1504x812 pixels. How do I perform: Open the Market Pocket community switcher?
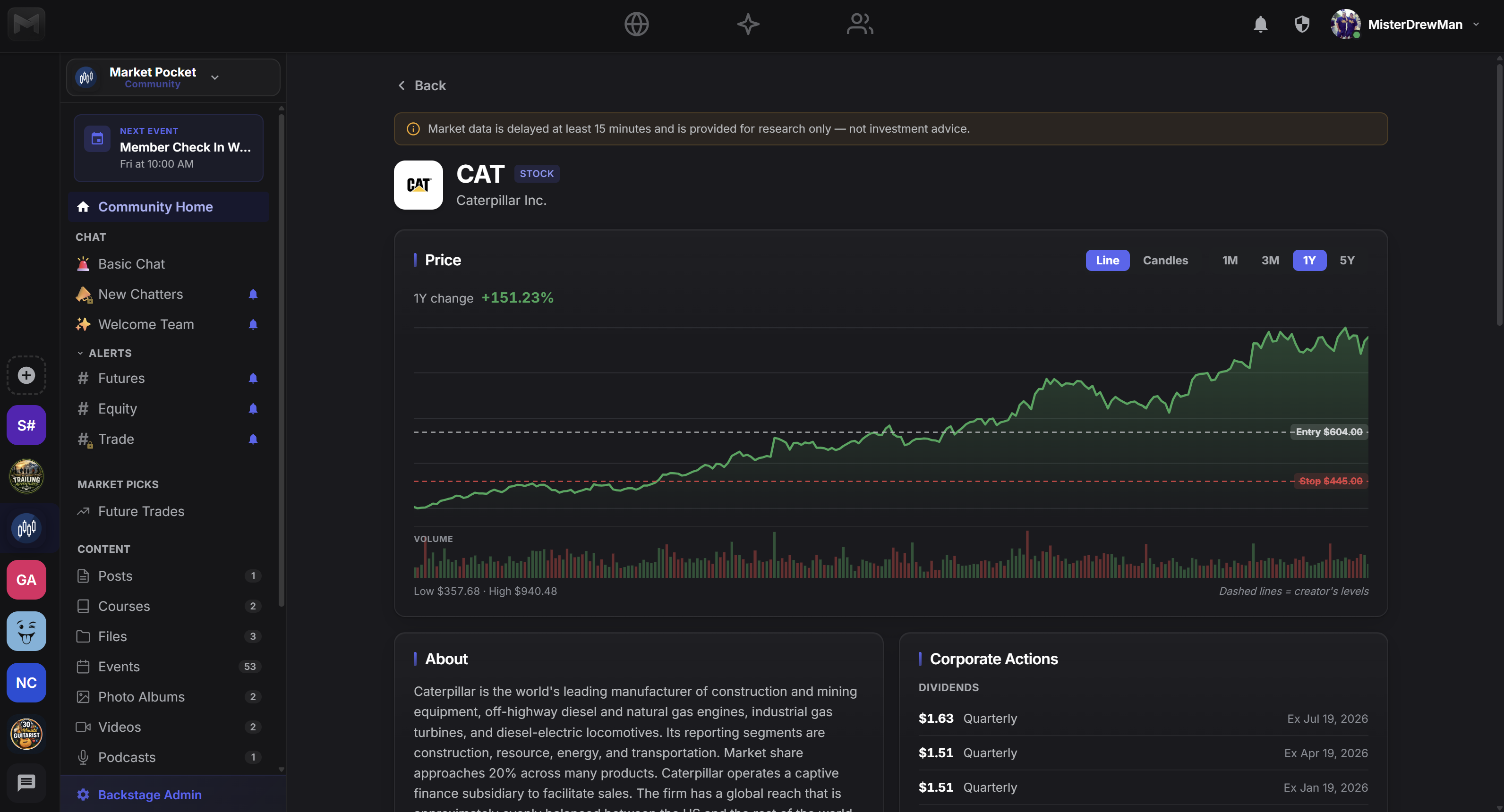coord(173,77)
